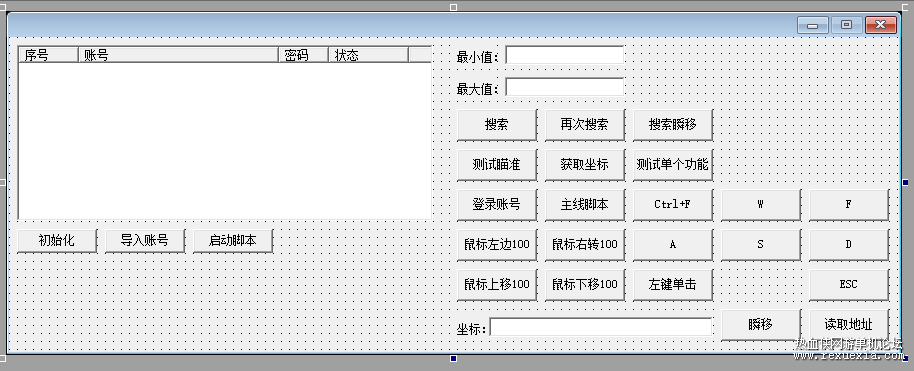The height and width of the screenshot is (371, 914).
Task: Click the 登录账号 button
Action: pyautogui.click(x=497, y=205)
